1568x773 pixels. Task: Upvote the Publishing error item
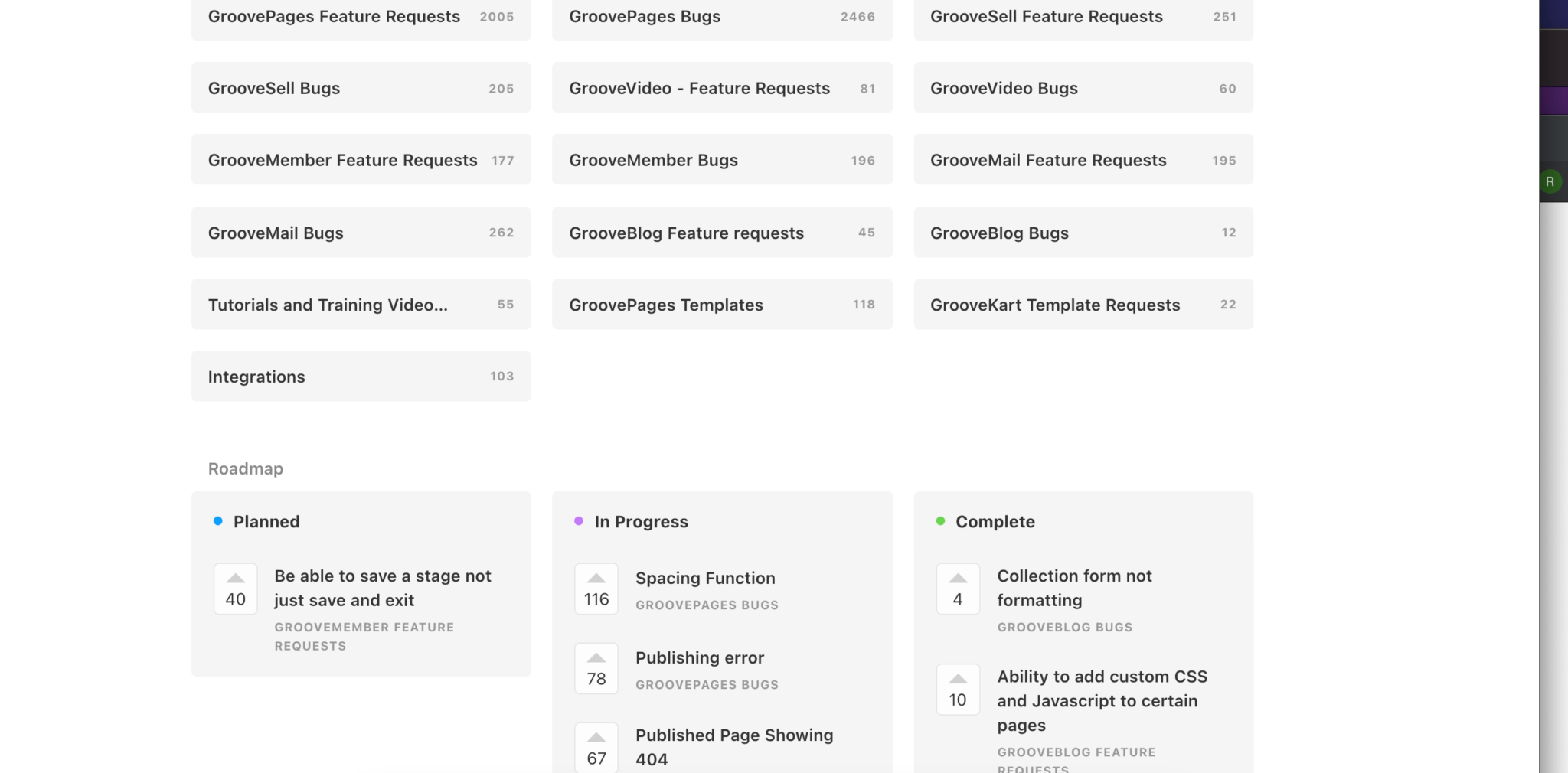[596, 667]
